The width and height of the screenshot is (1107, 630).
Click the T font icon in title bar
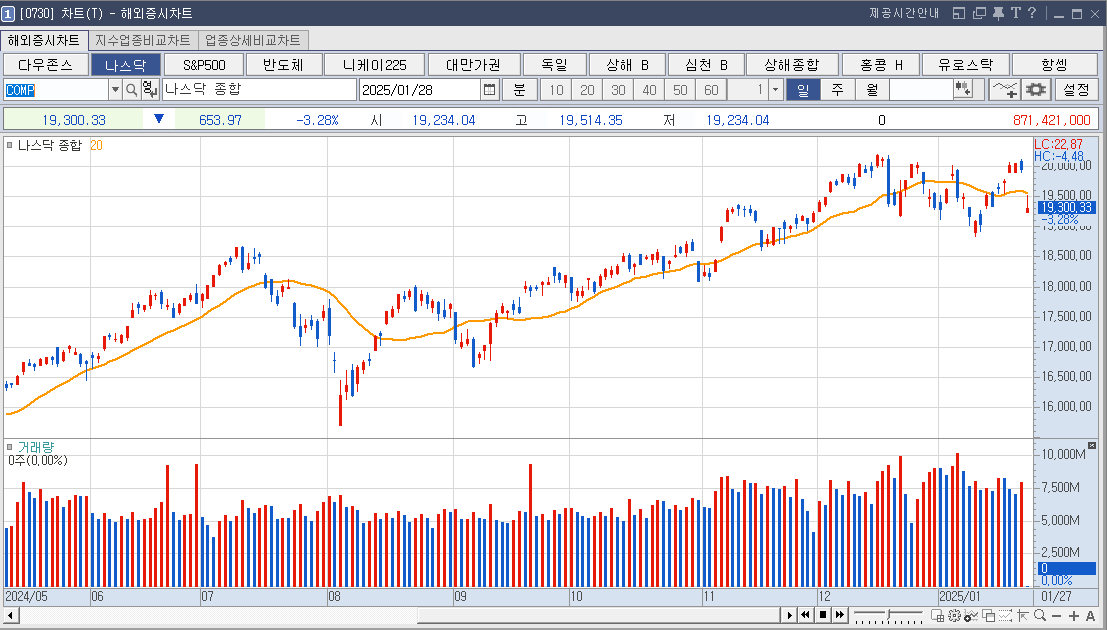pos(1015,13)
